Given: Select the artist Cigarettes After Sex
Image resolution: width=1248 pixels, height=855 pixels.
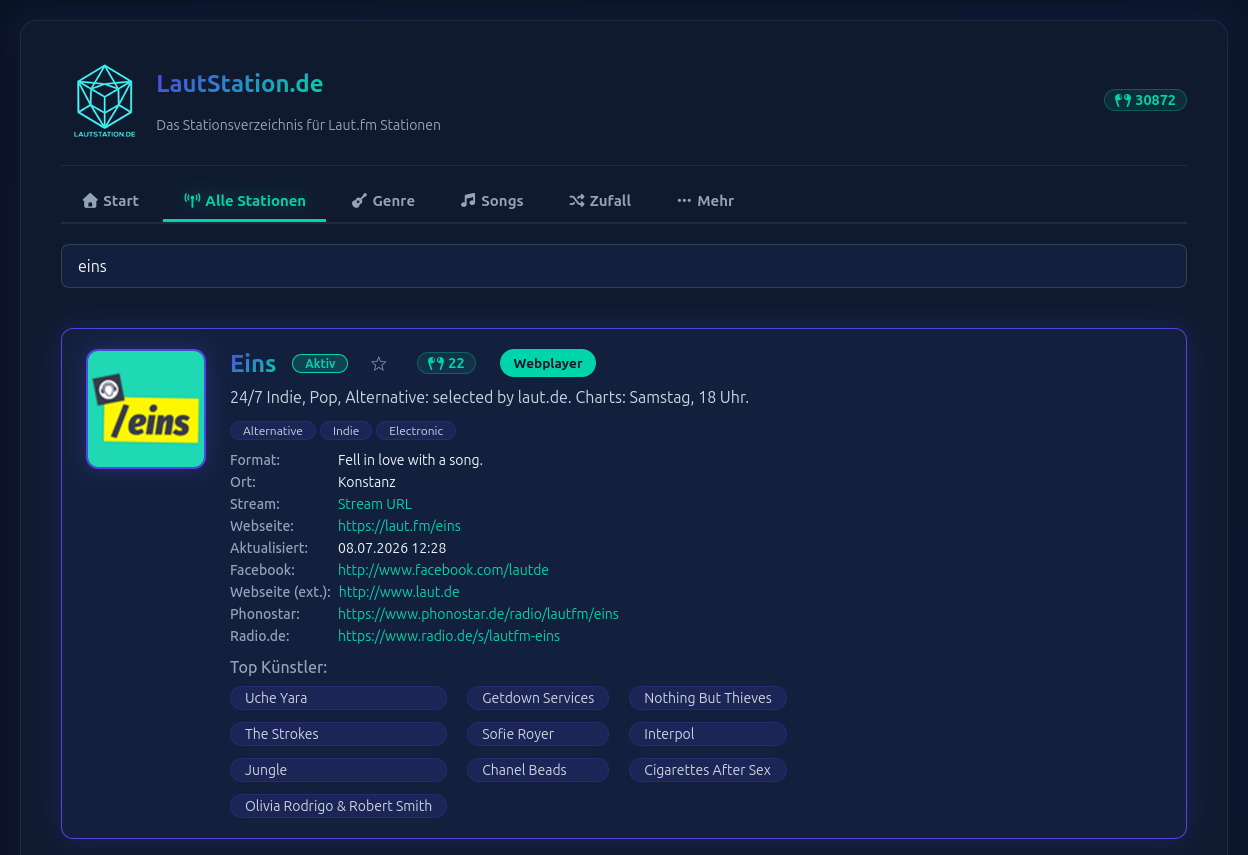Looking at the screenshot, I should click(x=708, y=770).
